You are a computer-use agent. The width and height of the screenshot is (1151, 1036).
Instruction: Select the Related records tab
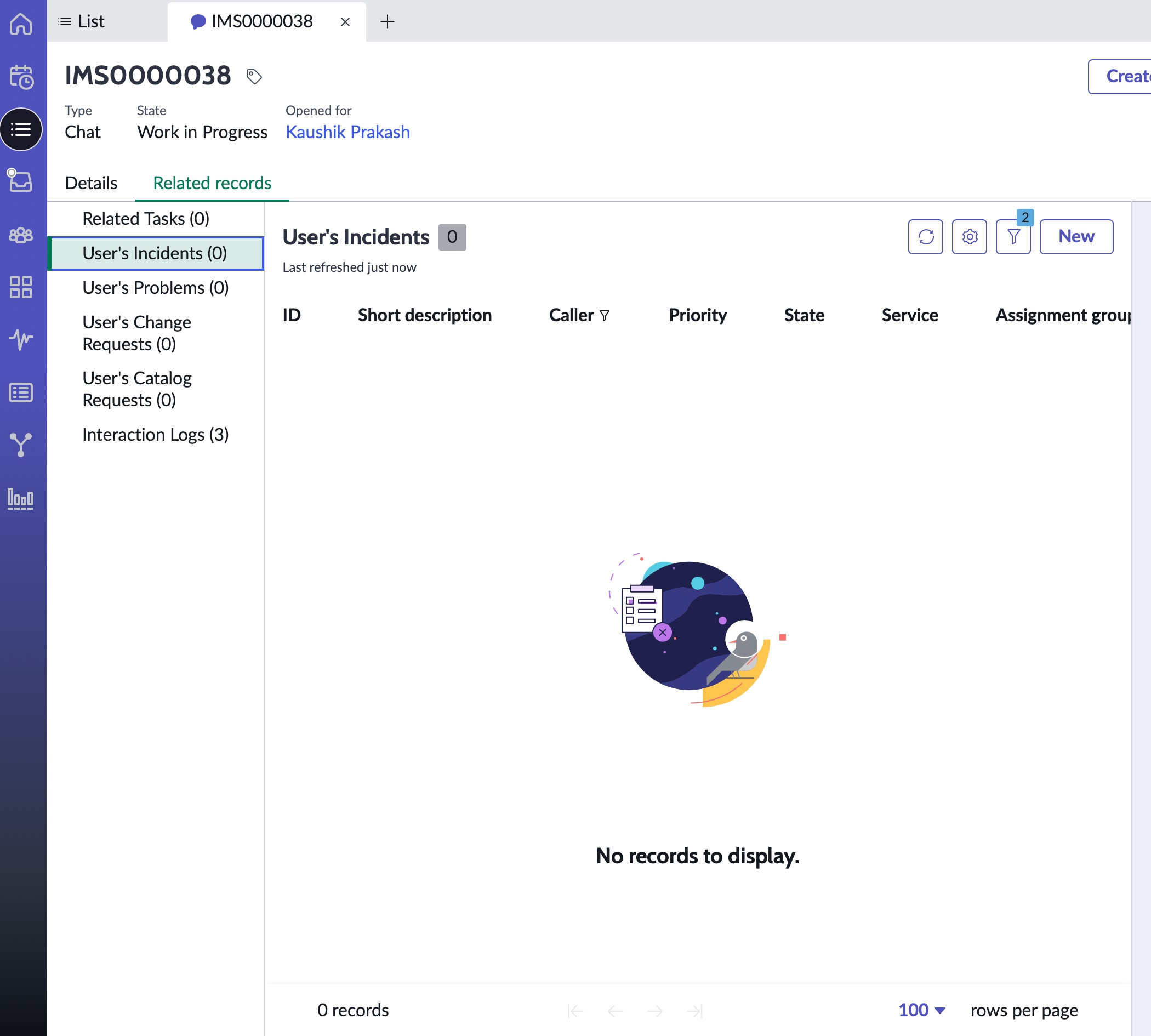click(x=212, y=183)
